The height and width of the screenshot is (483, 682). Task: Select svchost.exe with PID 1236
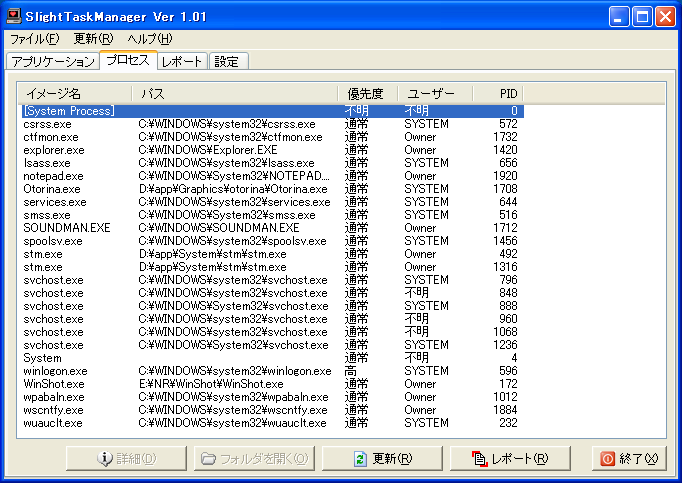[x=273, y=345]
